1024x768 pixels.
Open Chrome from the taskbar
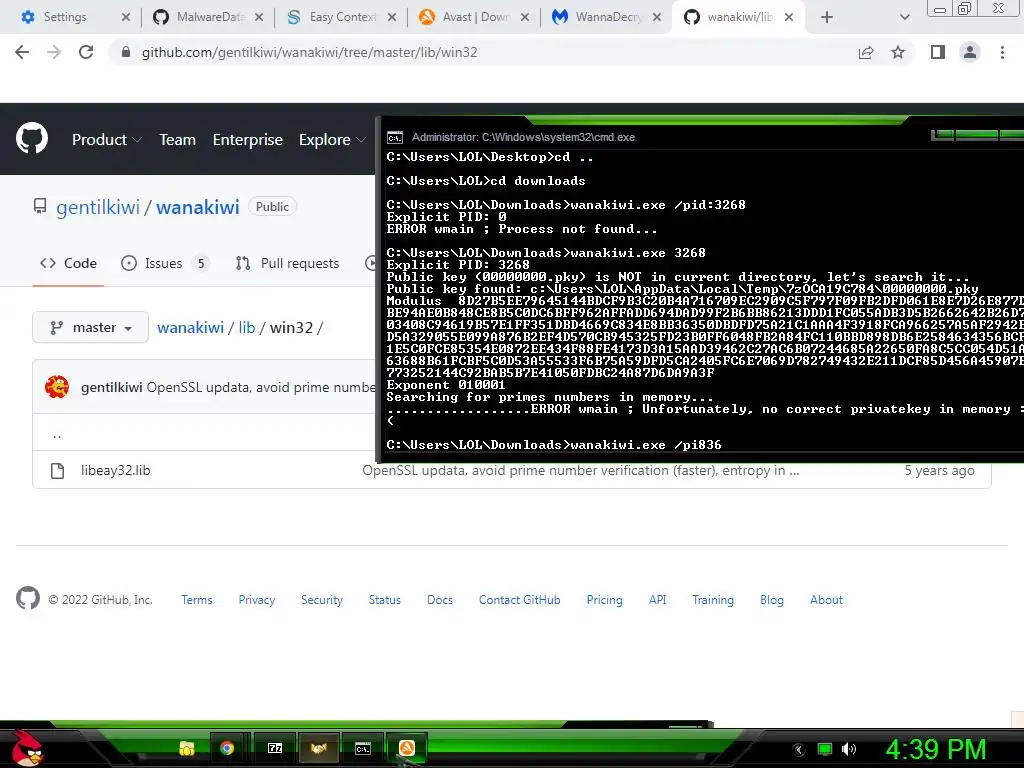pos(227,748)
